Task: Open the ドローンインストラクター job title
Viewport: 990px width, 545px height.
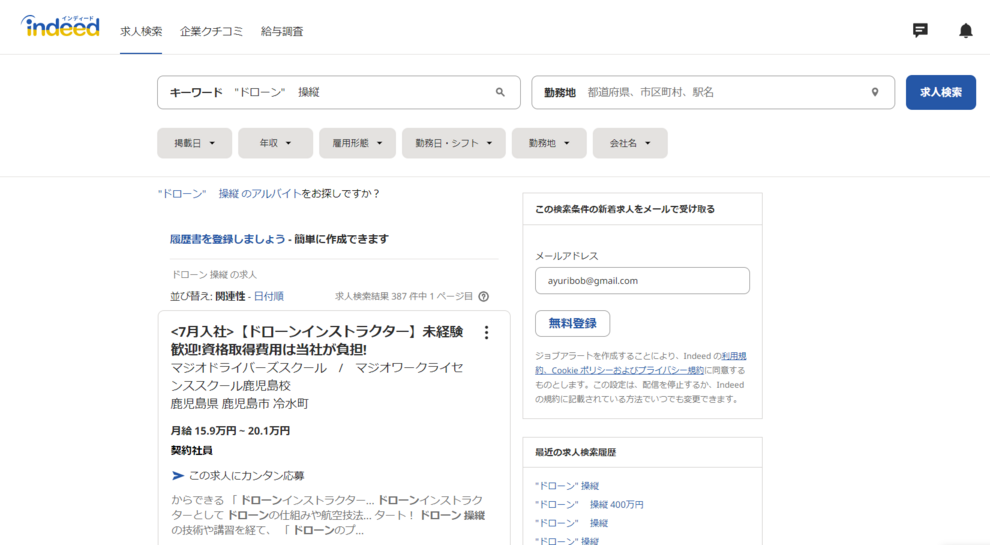Action: 317,340
